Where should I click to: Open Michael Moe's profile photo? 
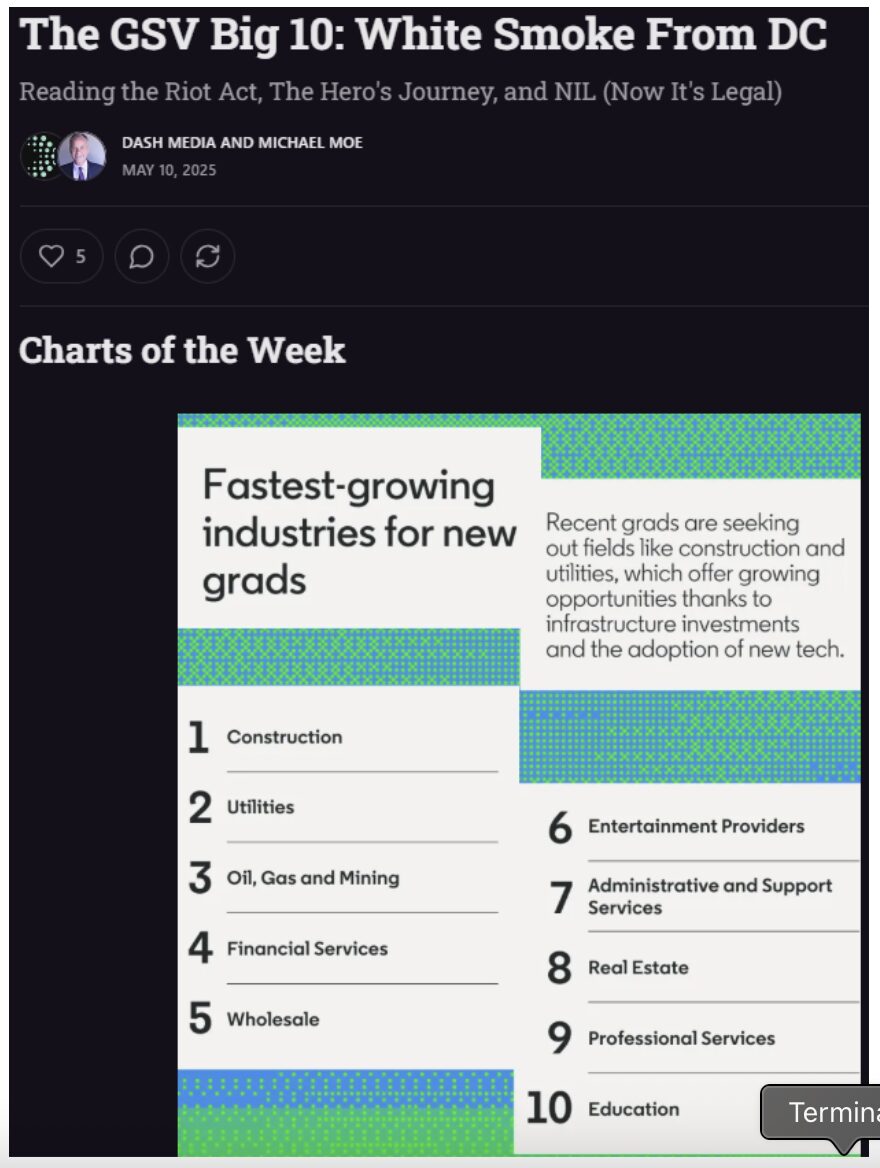click(82, 156)
